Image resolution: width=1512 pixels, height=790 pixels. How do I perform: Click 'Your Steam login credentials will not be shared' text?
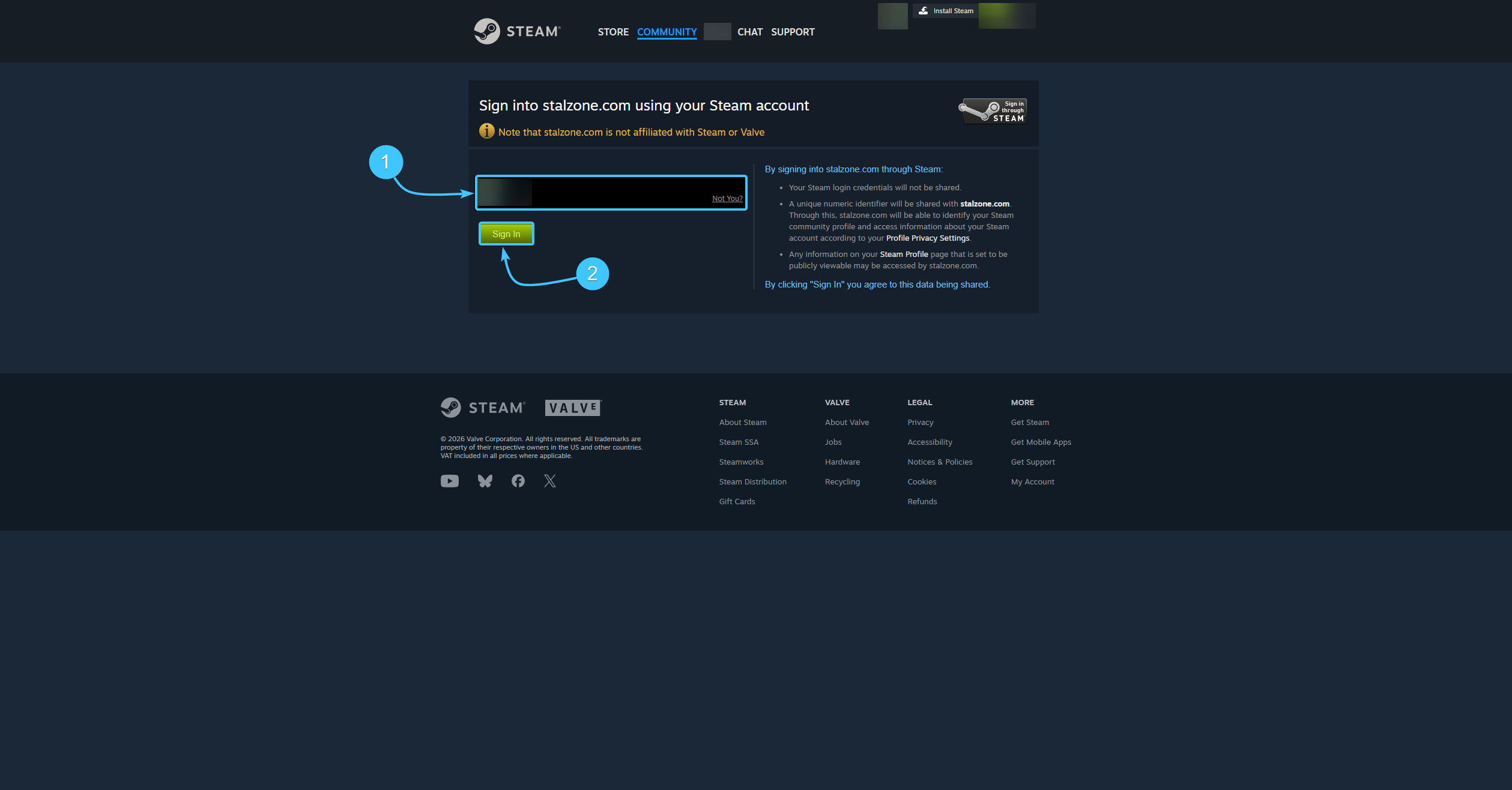874,187
